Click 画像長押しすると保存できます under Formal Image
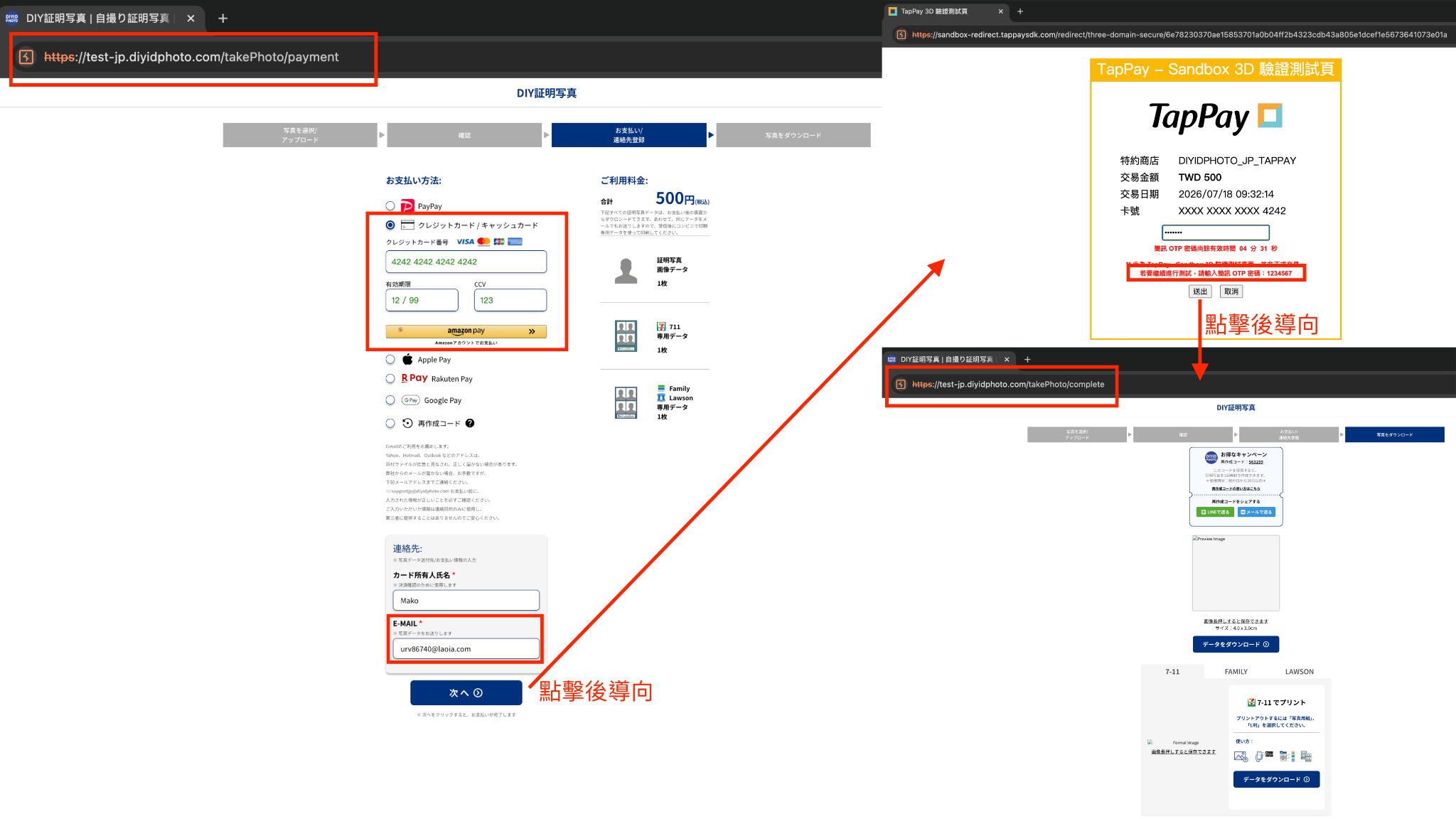This screenshot has width=1456, height=819. [1183, 751]
